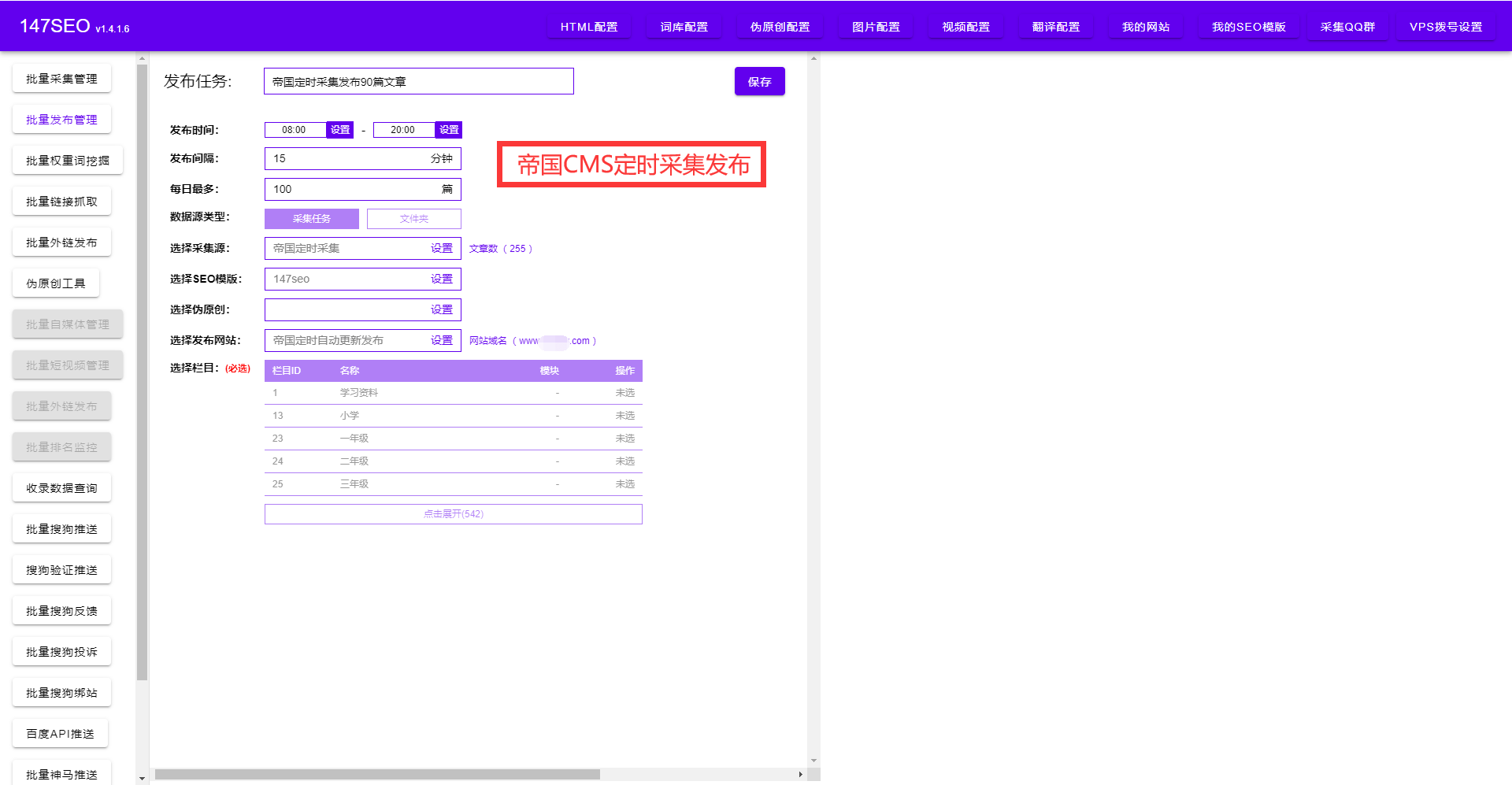Click the 08:00 start time field

tap(295, 130)
